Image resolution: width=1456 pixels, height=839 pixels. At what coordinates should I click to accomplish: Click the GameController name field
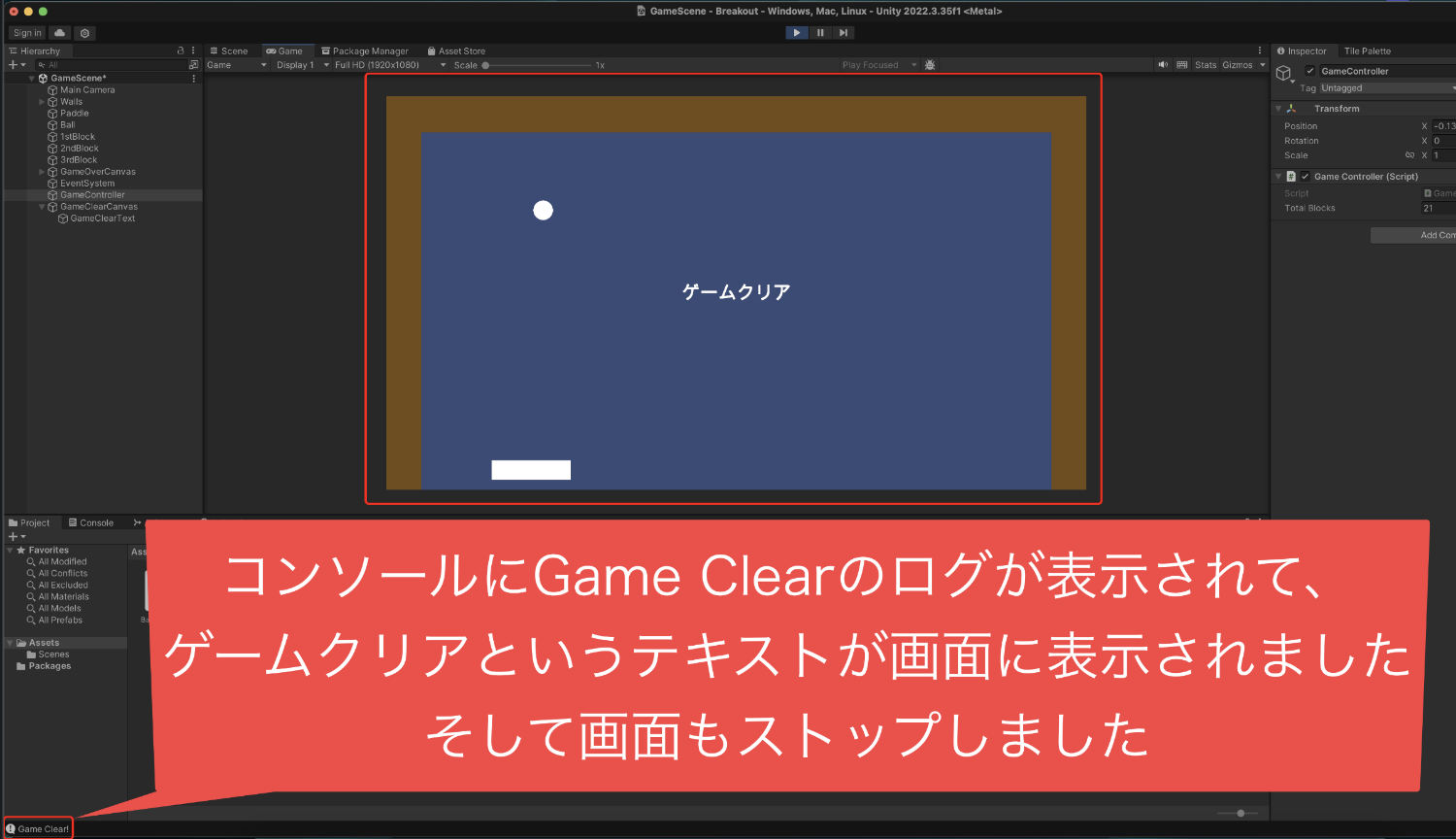pos(1387,71)
